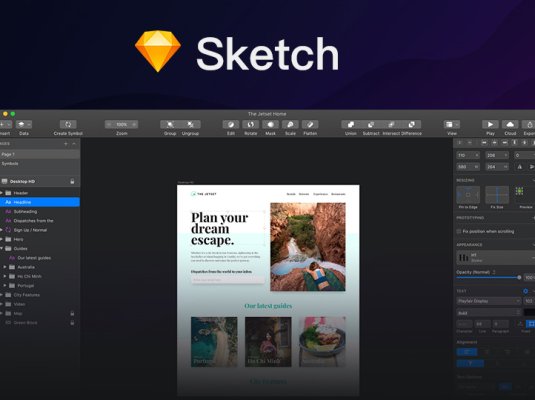Open the H1 text style dropdown
The width and height of the screenshot is (535, 400).
(x=495, y=258)
